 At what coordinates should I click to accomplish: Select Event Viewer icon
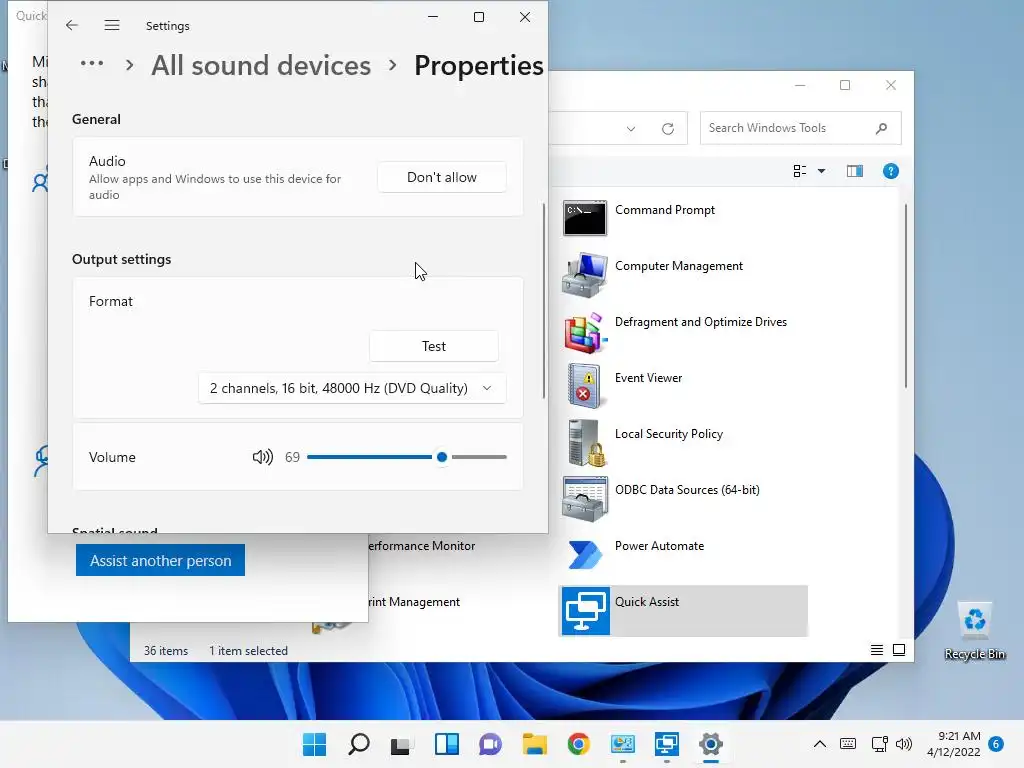[583, 387]
